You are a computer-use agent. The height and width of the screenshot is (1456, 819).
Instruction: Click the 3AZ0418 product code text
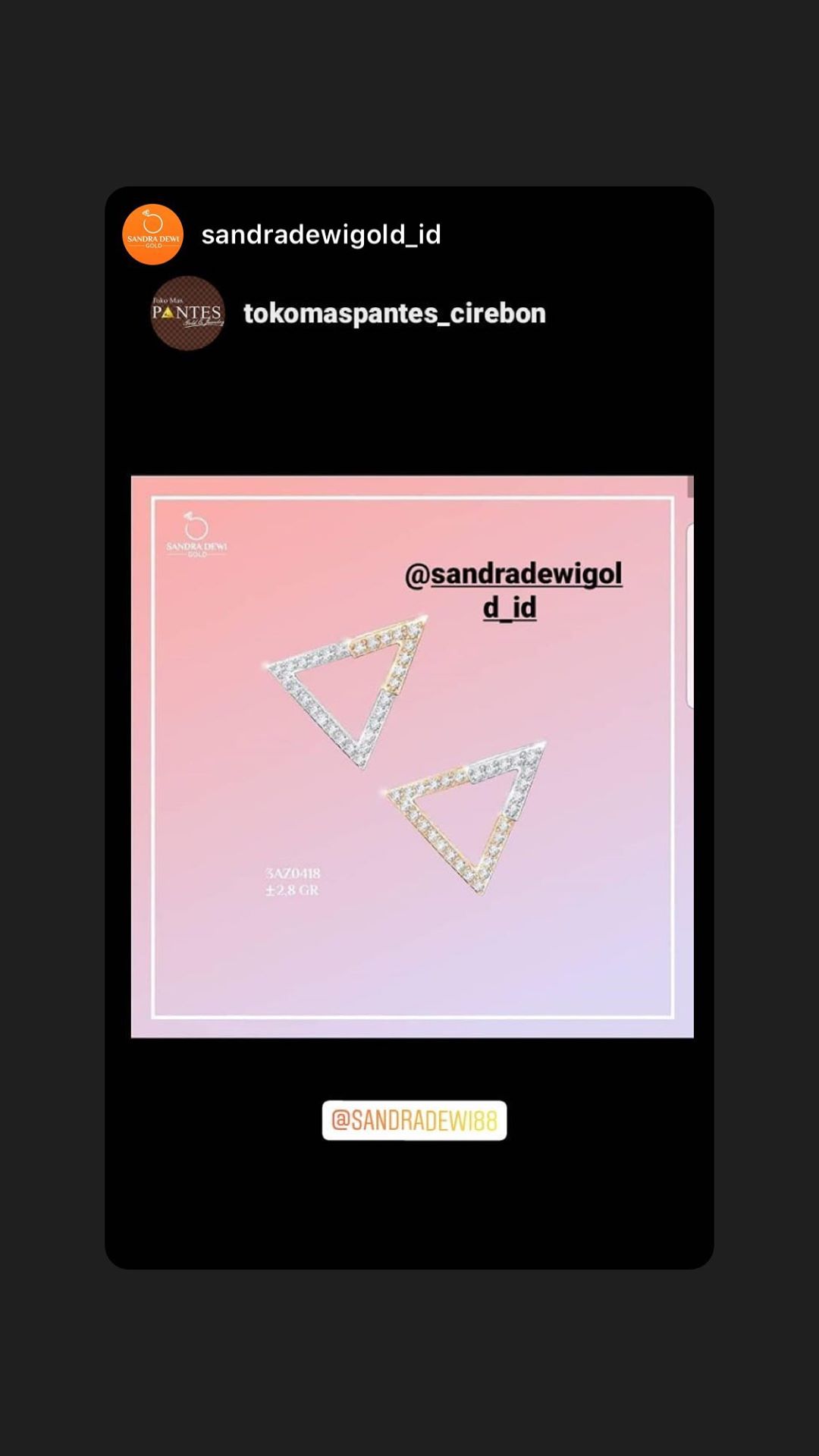[293, 873]
